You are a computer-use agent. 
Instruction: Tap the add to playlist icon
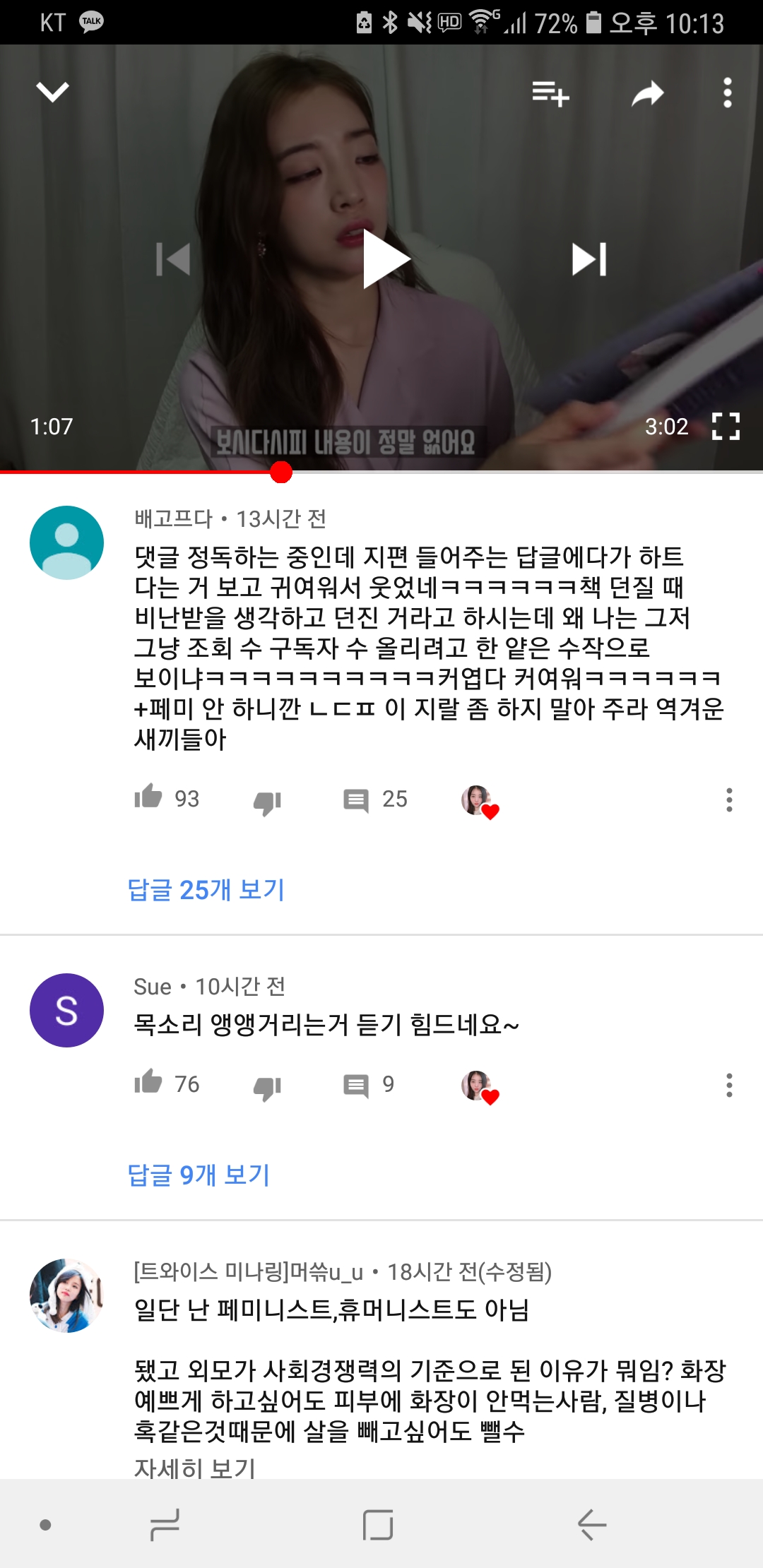click(550, 93)
